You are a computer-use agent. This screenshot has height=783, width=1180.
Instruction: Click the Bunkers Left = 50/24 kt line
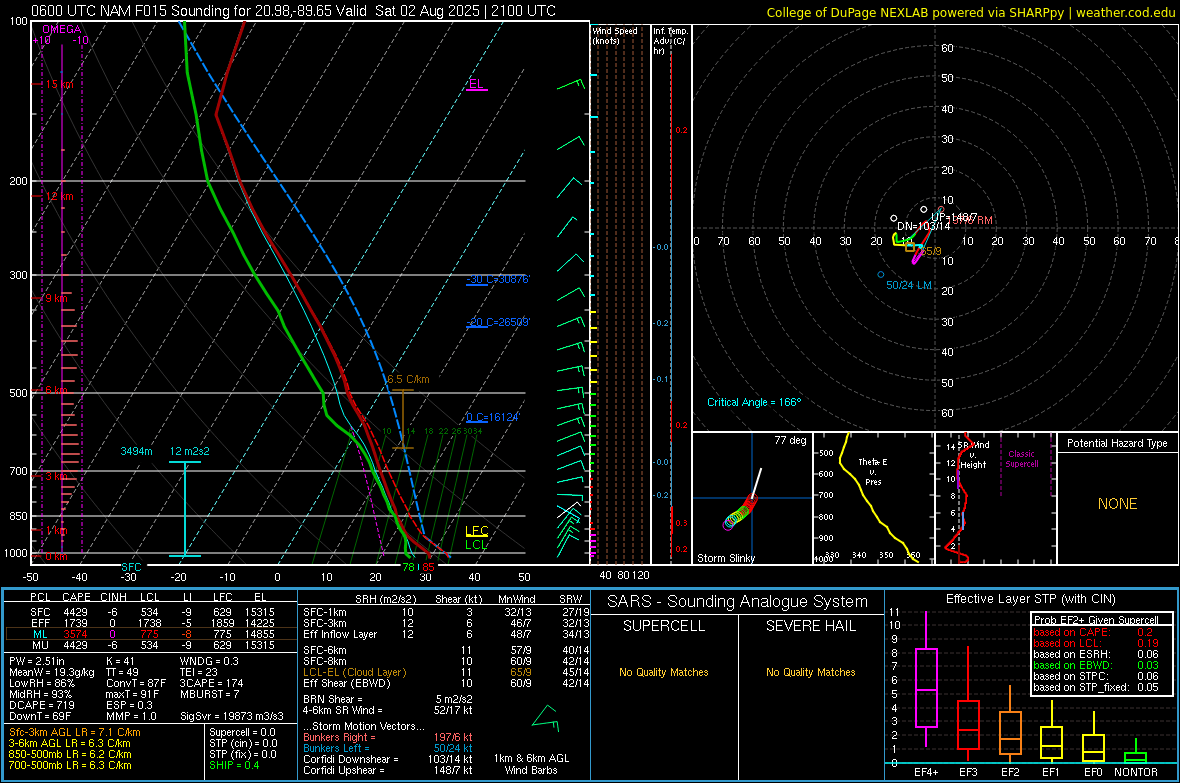(388, 748)
